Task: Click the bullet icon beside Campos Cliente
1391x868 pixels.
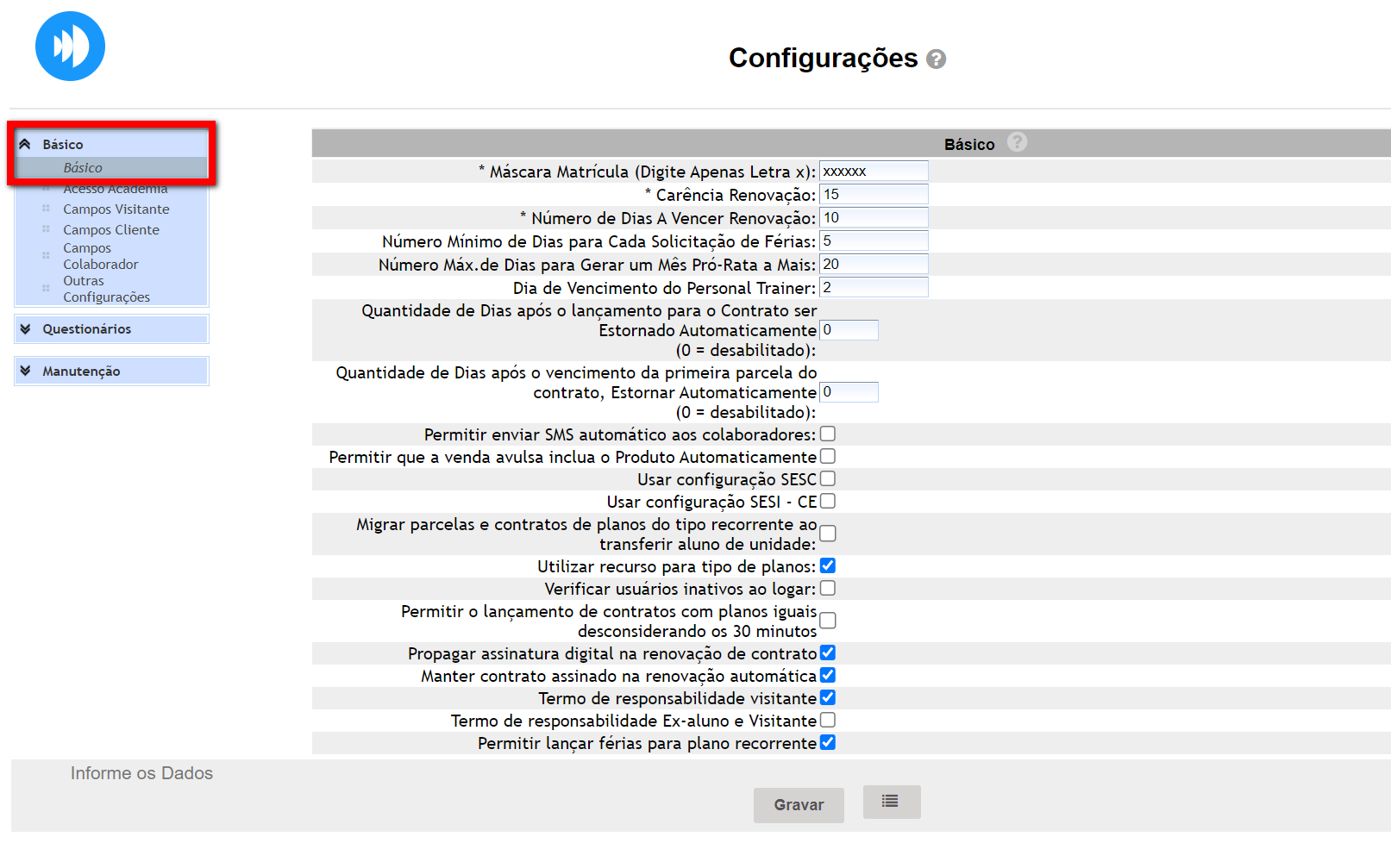Action: [47, 229]
